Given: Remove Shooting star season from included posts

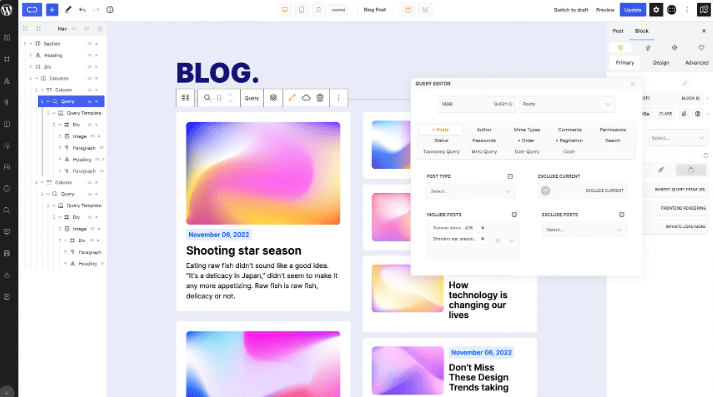Looking at the screenshot, I should pyautogui.click(x=482, y=239).
